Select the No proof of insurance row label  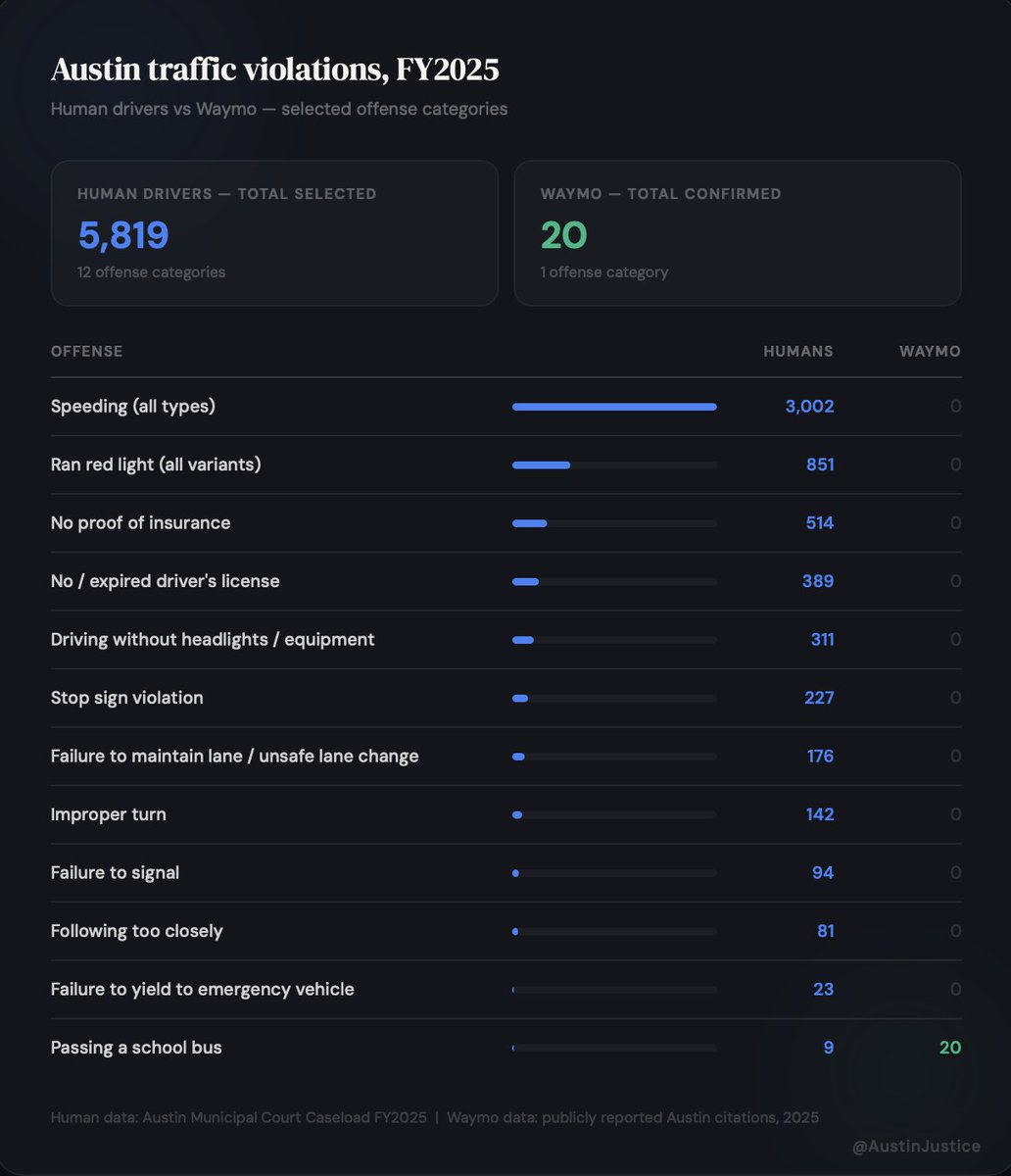(141, 522)
